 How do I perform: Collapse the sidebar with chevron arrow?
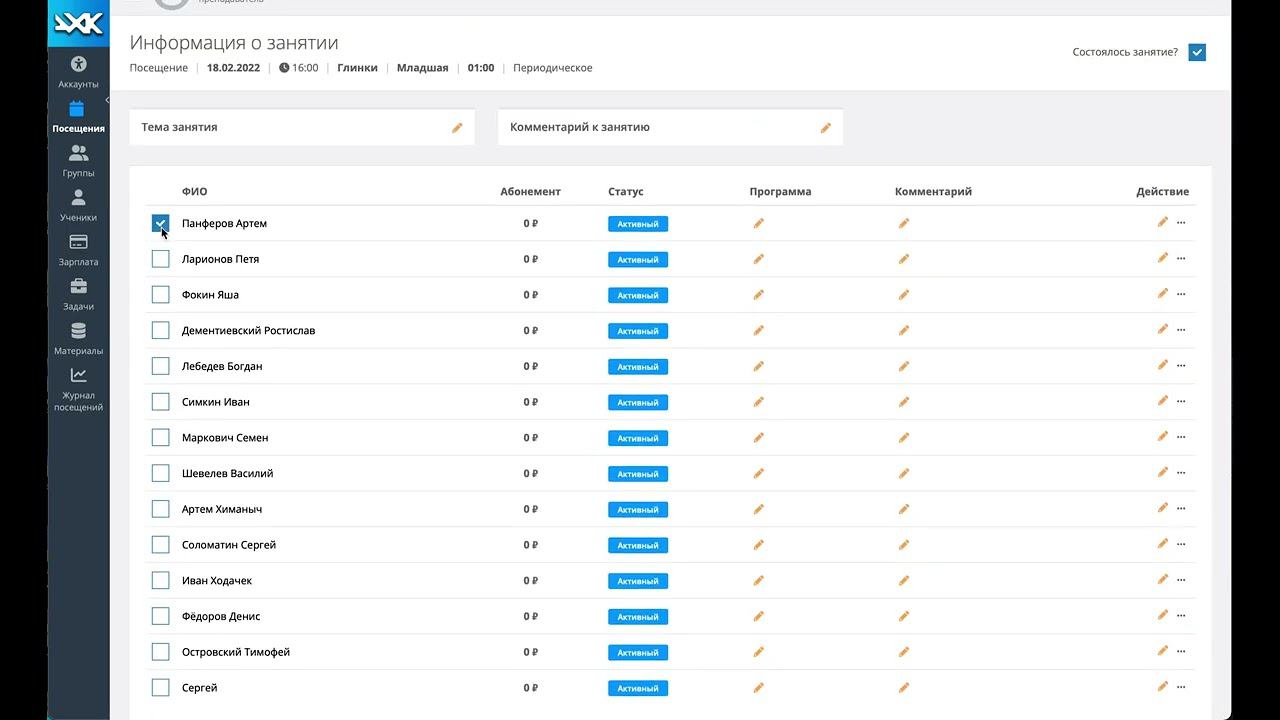[106, 100]
